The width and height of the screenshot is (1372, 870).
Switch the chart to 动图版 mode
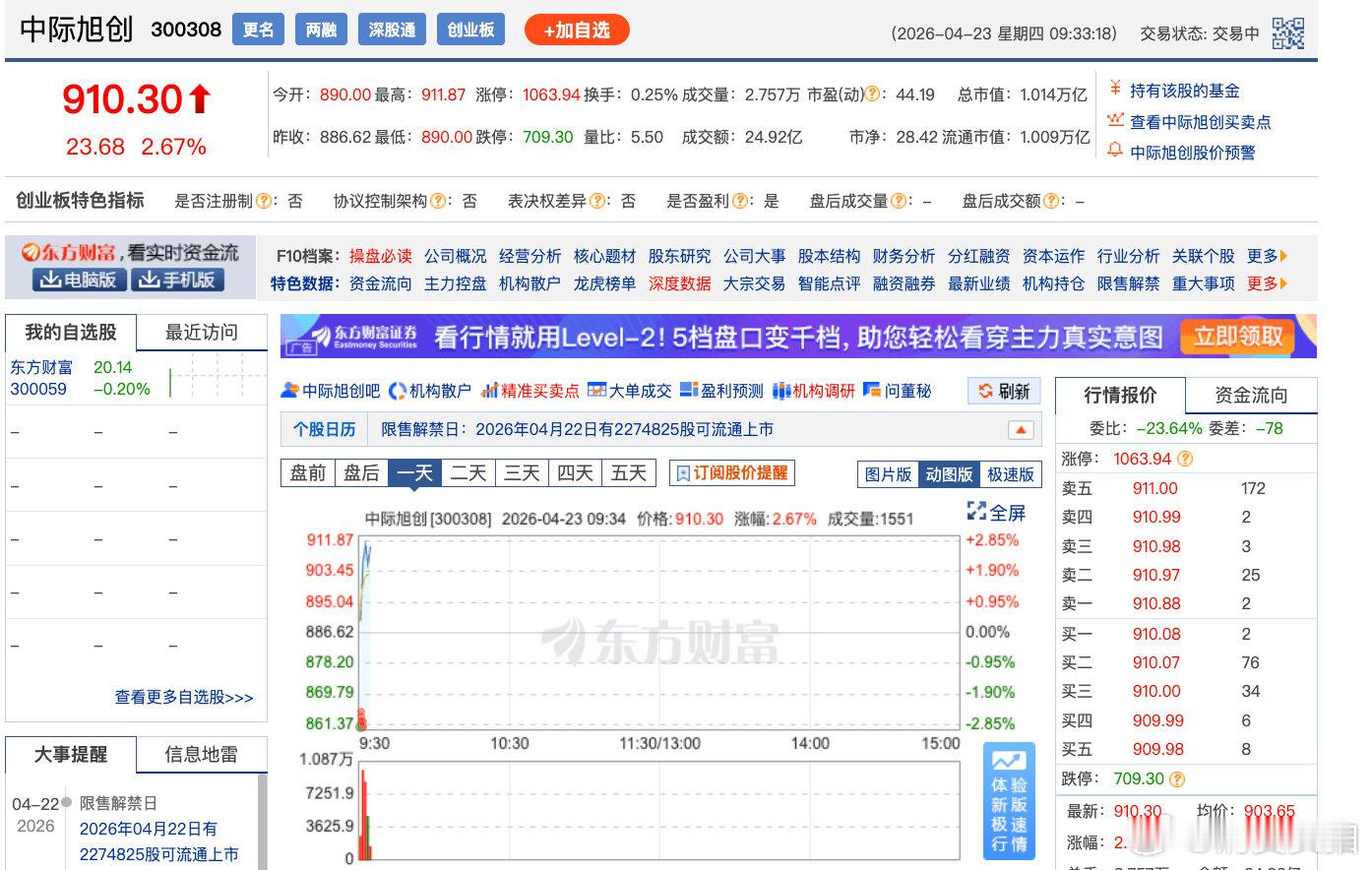(x=948, y=474)
